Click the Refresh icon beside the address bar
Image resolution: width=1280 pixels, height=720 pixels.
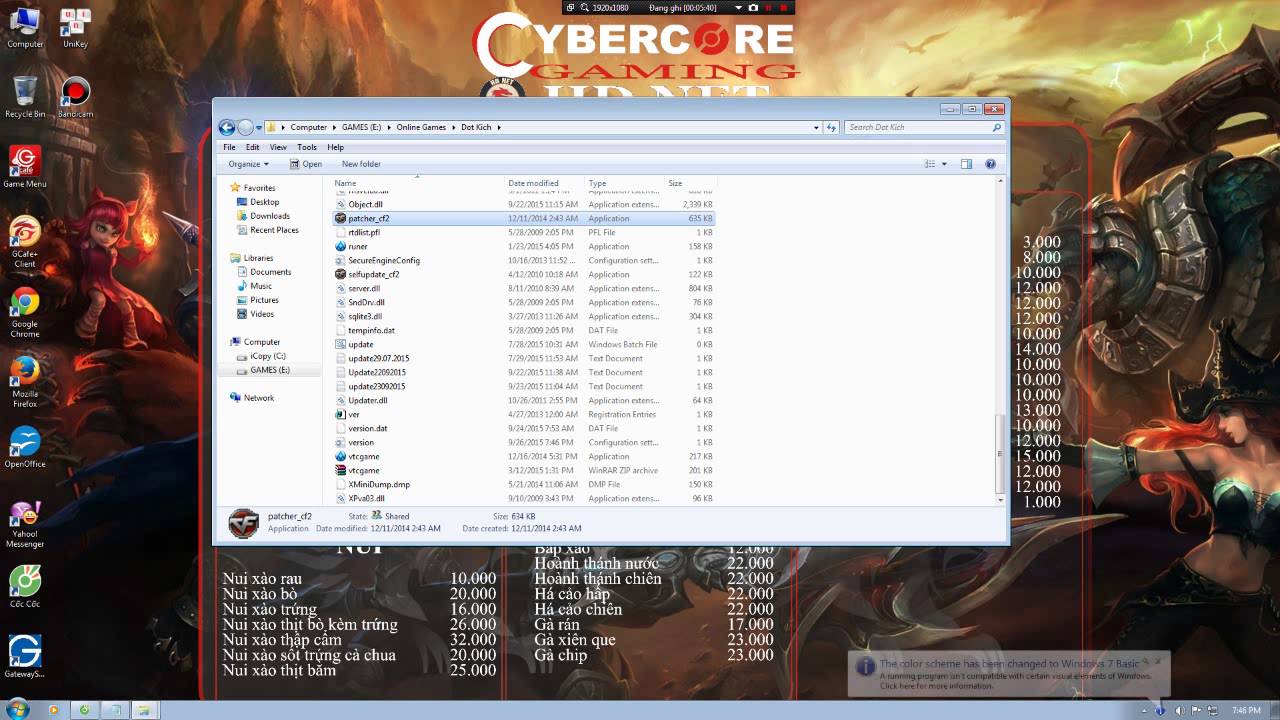point(831,127)
